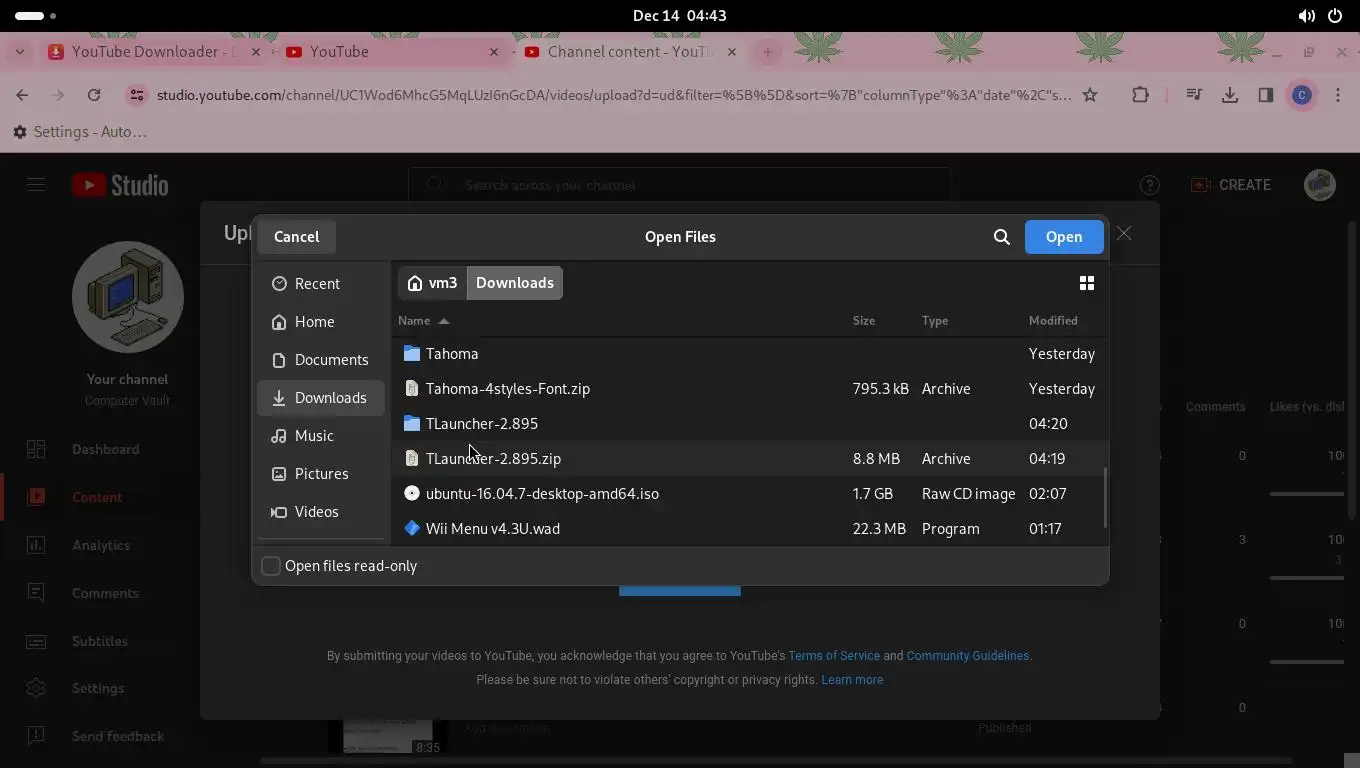Click the file list vertical scrollbar
Screen dimensions: 1360x768
coord(1105,497)
